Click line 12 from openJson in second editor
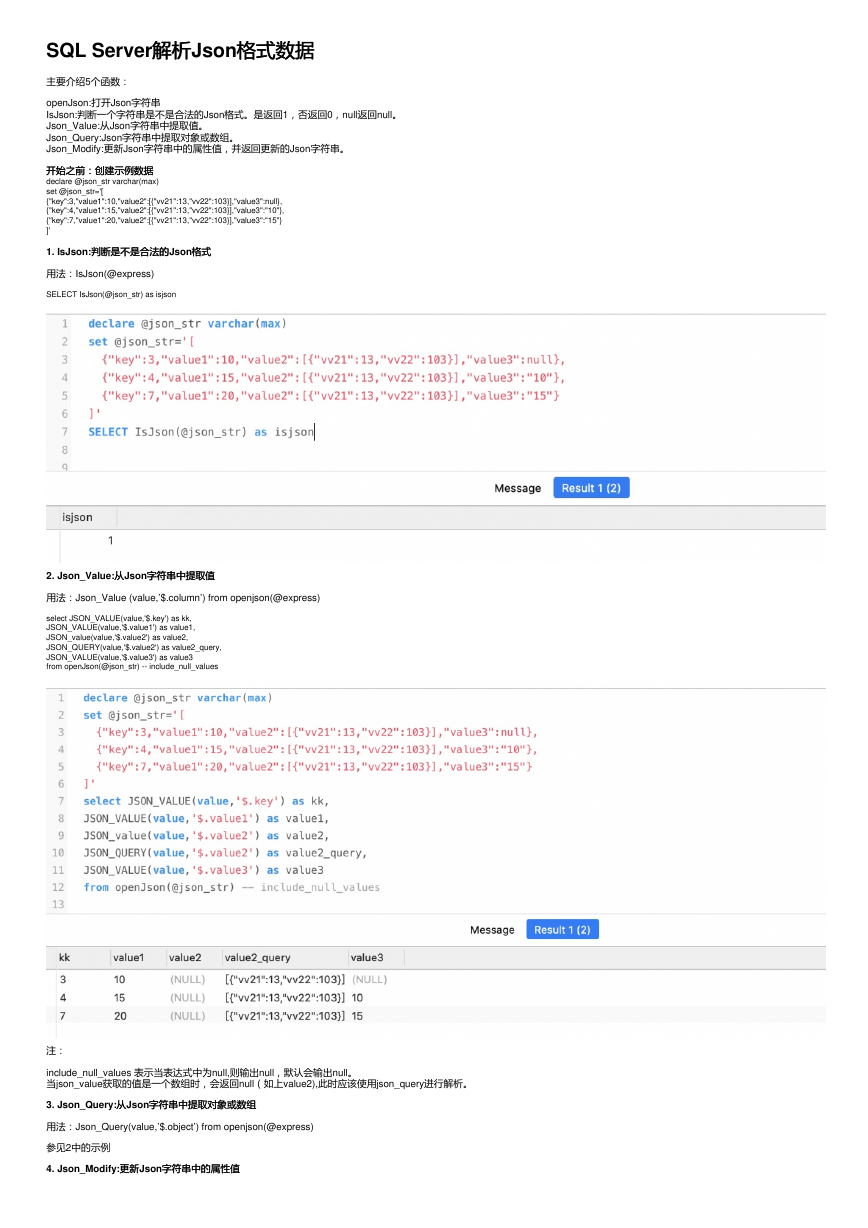Viewport: 868px width, 1228px height. coord(231,887)
